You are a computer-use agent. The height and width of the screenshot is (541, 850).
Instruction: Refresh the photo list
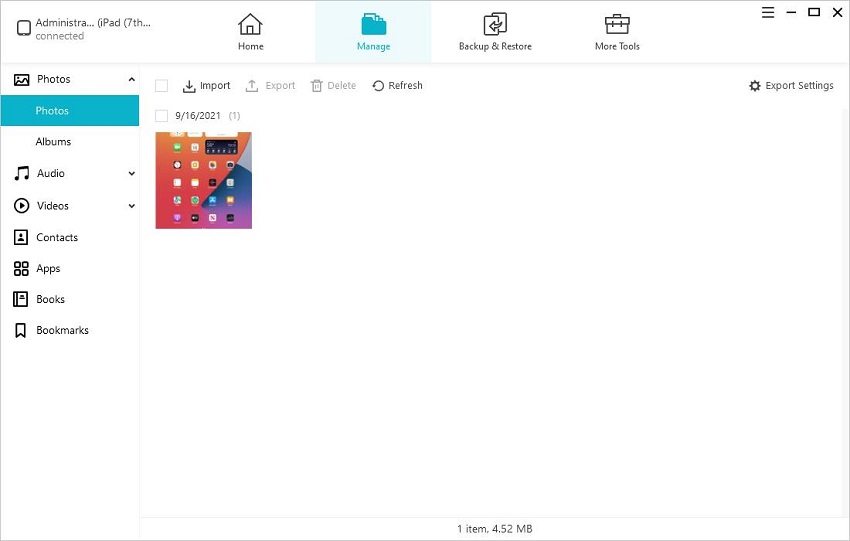pos(397,86)
